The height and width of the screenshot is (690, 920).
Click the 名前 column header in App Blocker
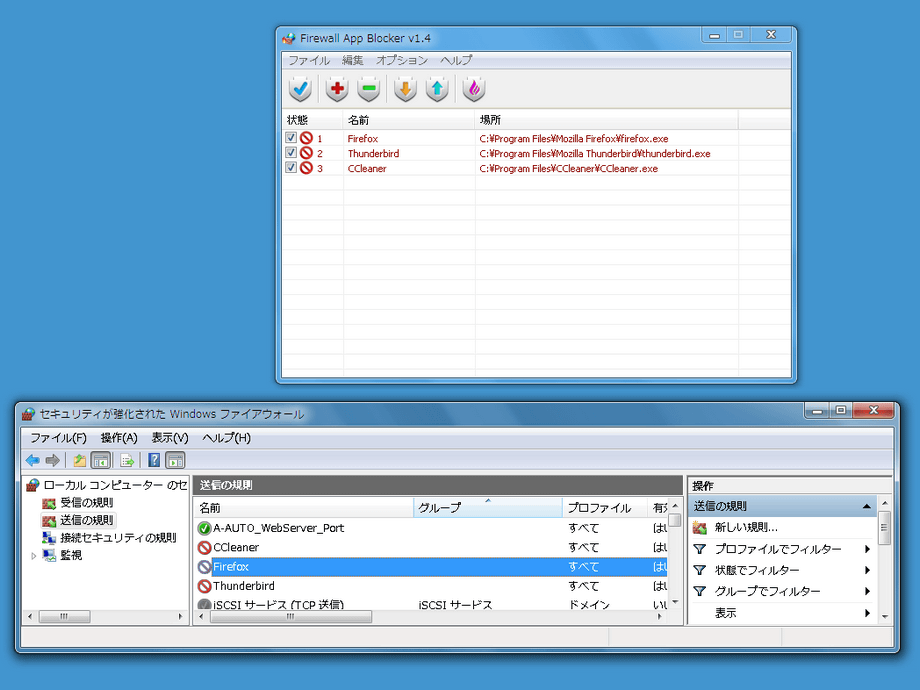click(408, 120)
